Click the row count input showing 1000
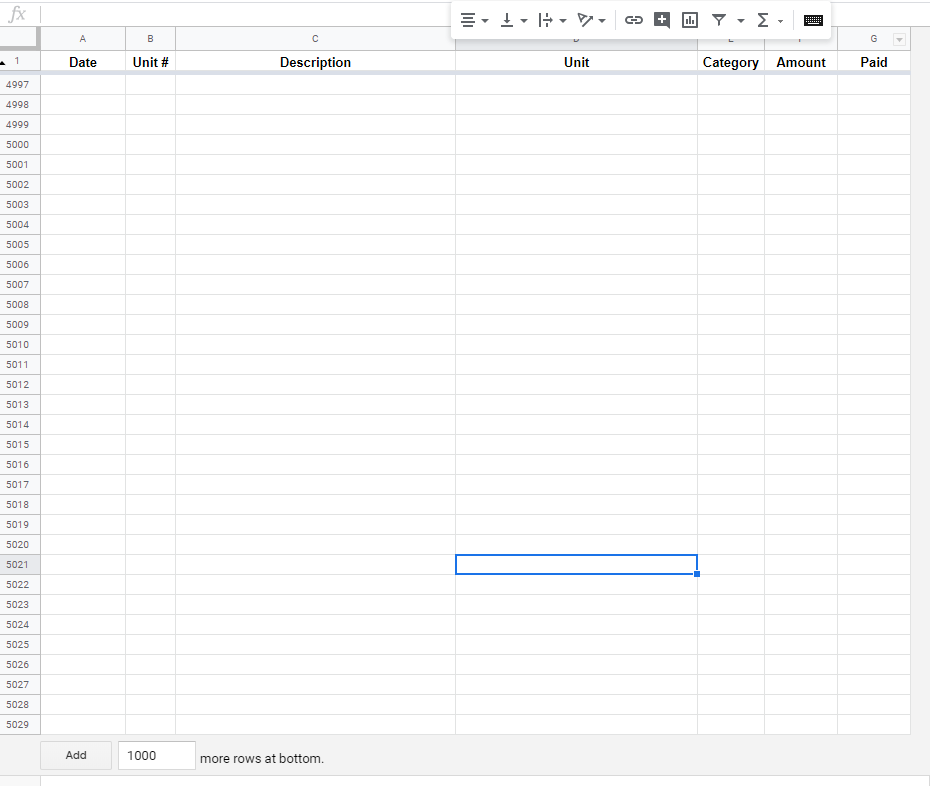The height and width of the screenshot is (786, 930). (x=156, y=755)
